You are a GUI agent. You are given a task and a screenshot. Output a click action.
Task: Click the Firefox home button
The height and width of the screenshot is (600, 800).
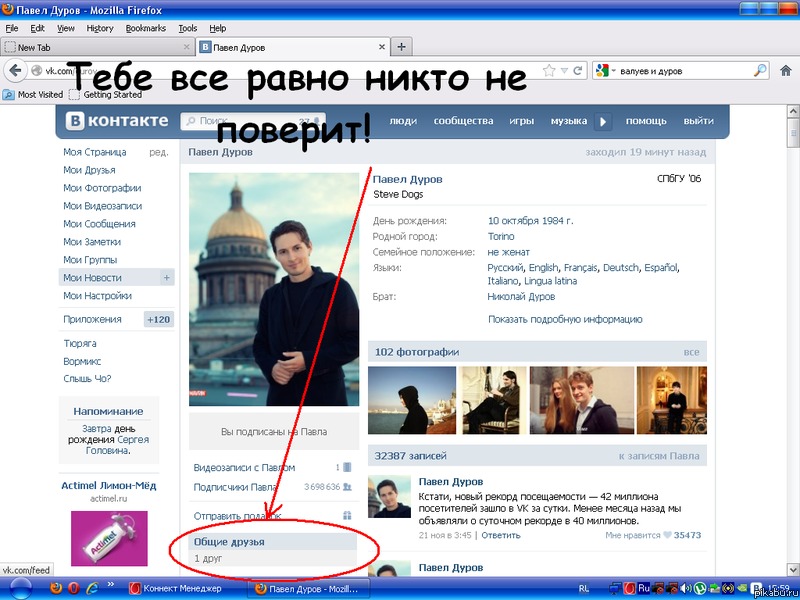784,71
